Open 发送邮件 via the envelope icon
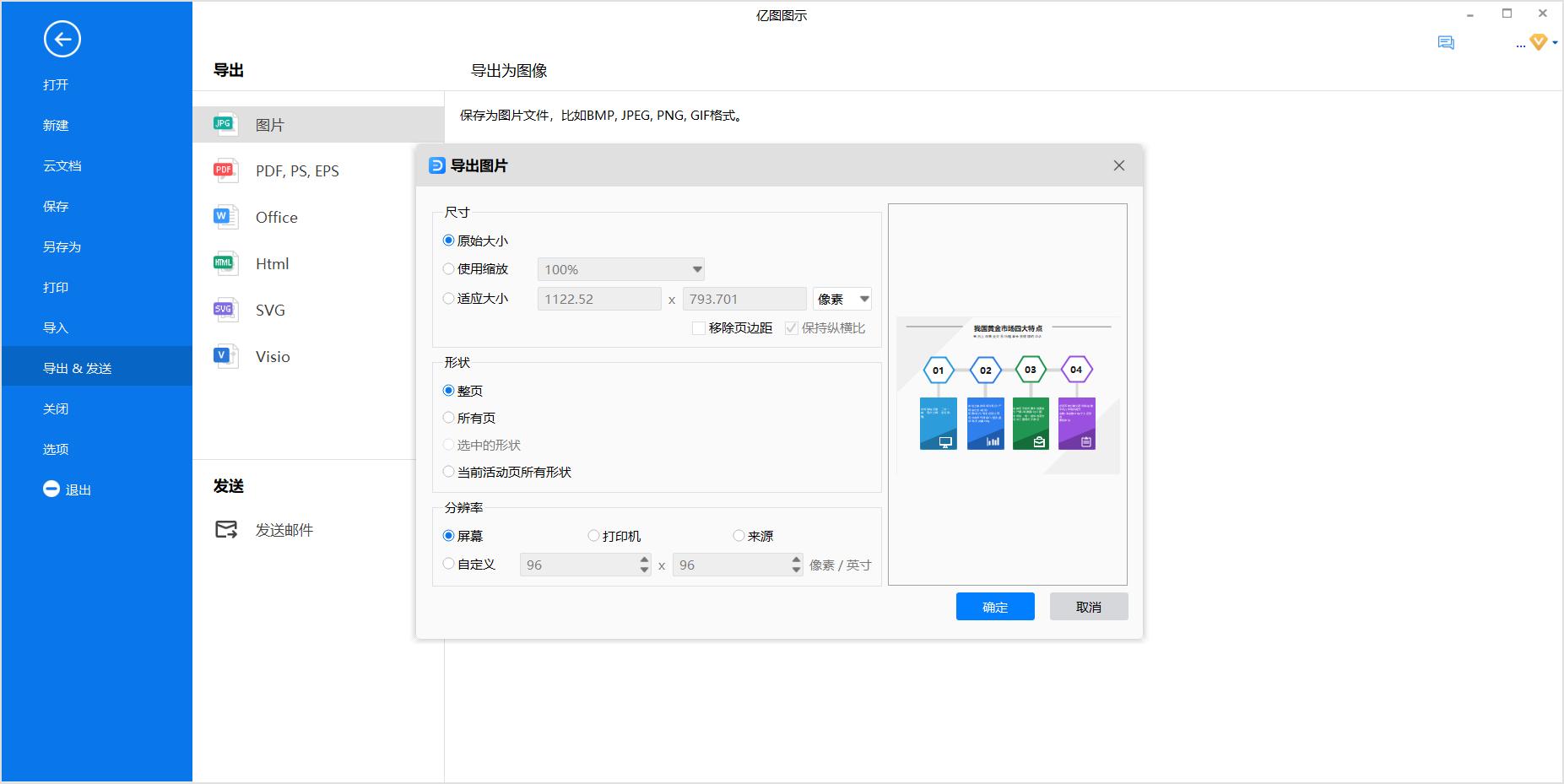 click(225, 529)
